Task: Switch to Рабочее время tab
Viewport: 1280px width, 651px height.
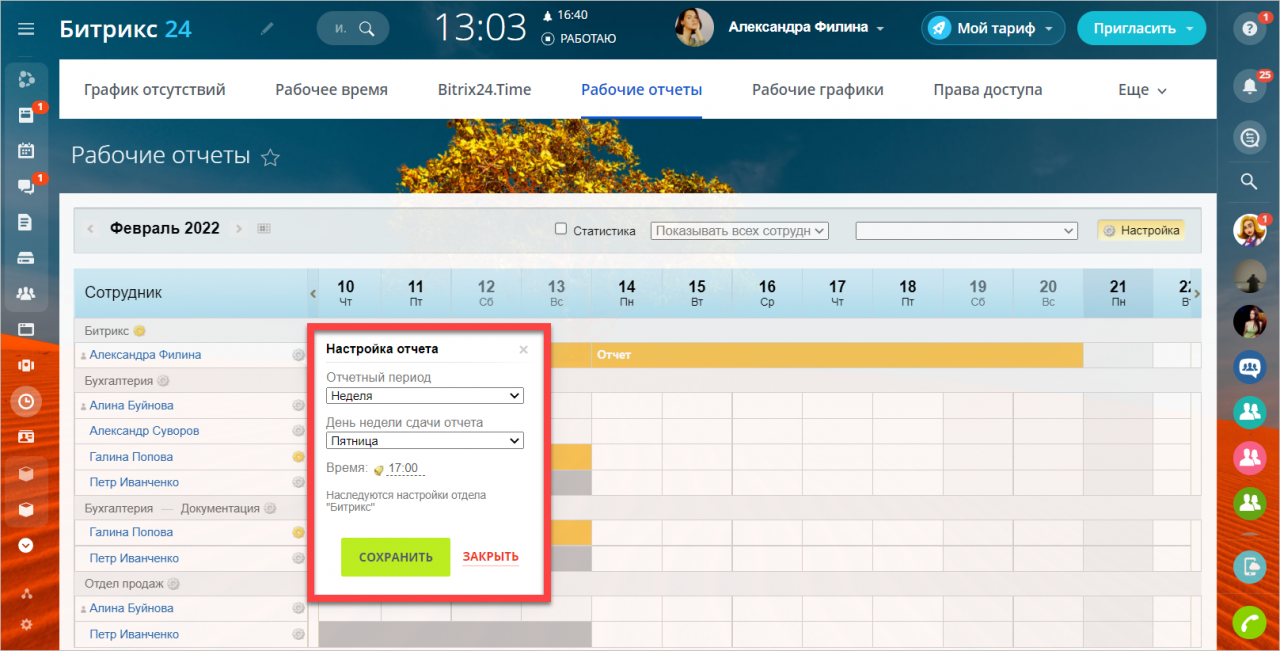Action: click(x=332, y=90)
